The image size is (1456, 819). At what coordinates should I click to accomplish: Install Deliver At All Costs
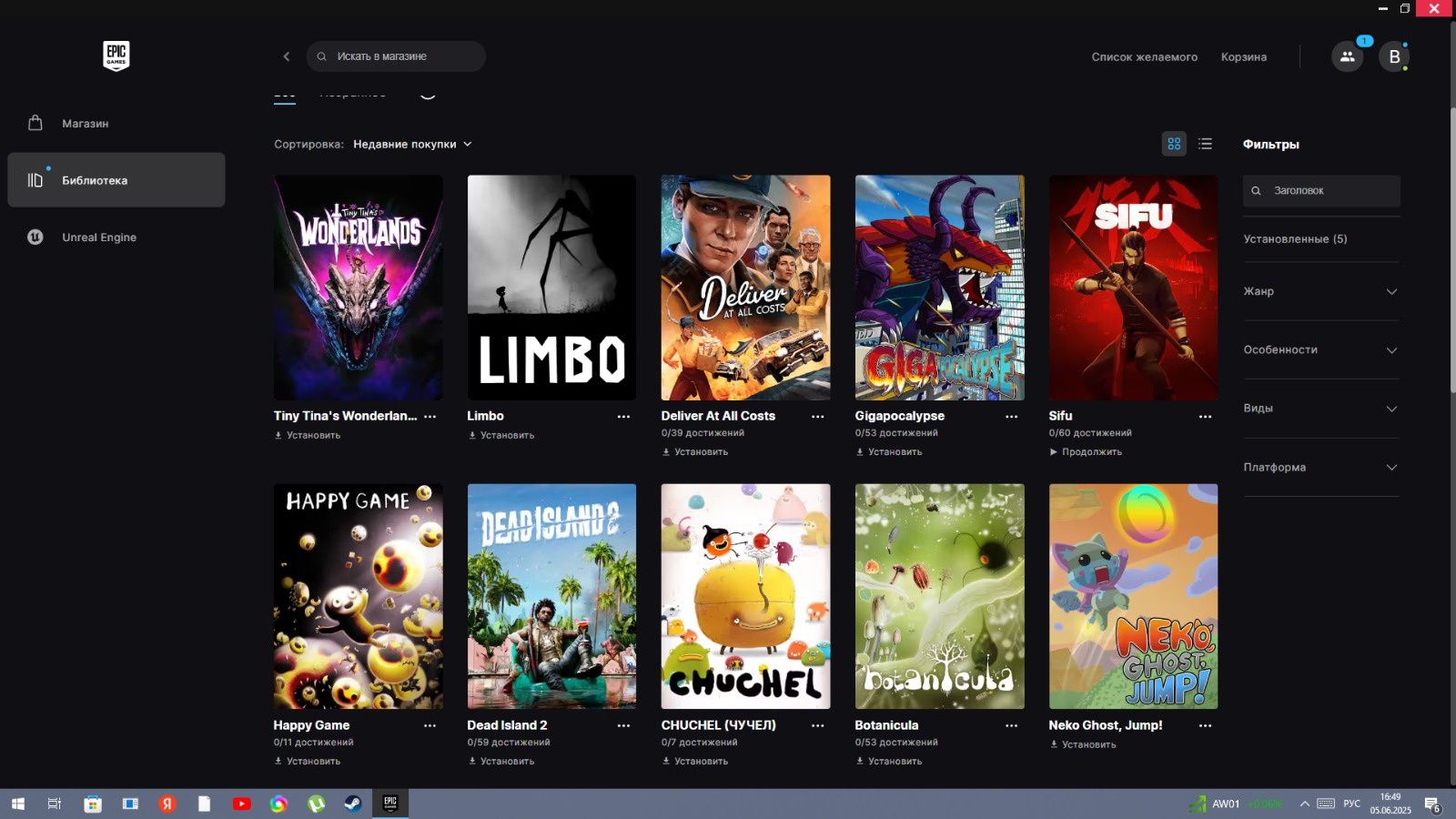(695, 451)
